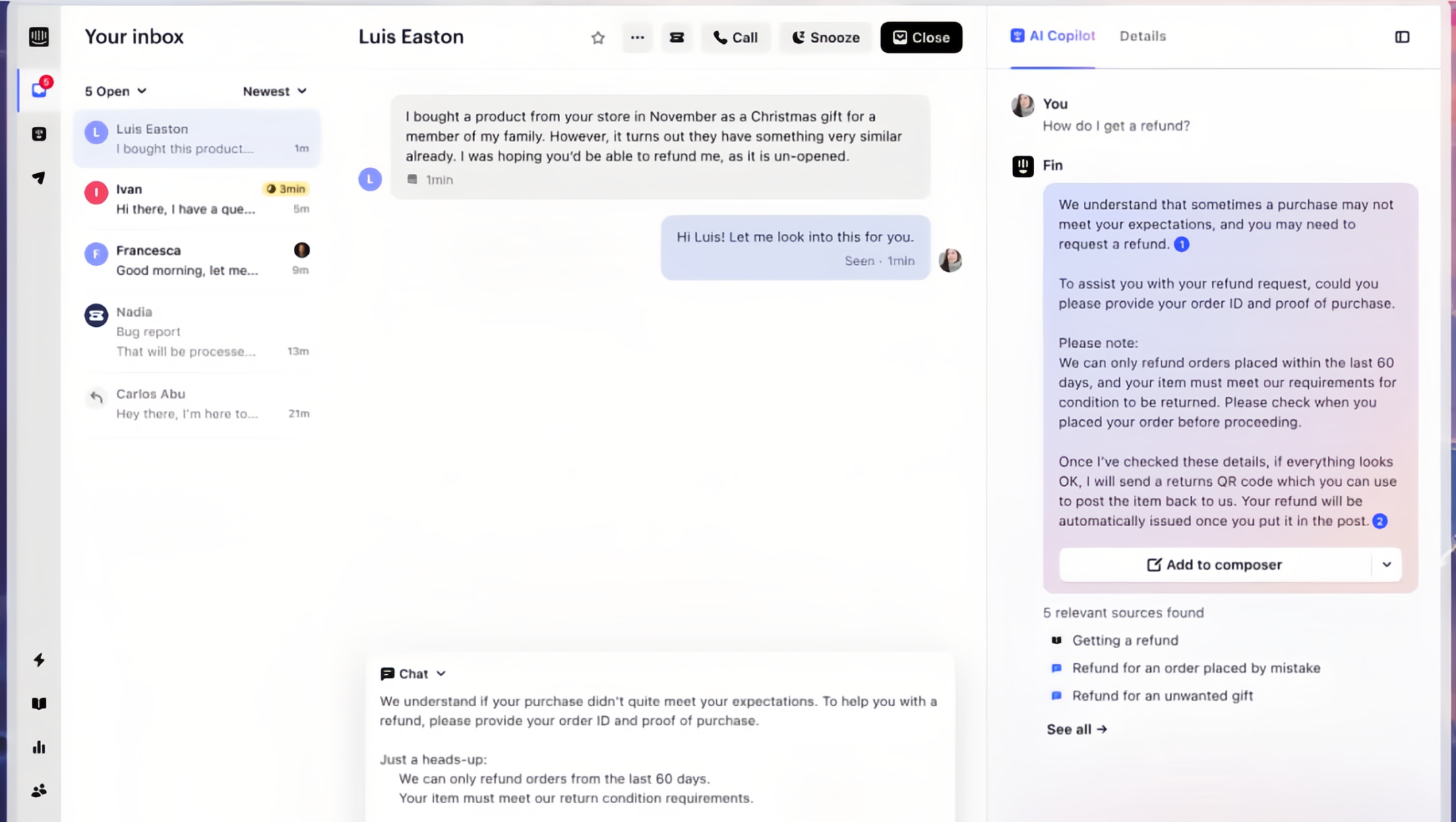The width and height of the screenshot is (1456, 822).
Task: Open the Reports bar chart icon
Action: coord(39,747)
